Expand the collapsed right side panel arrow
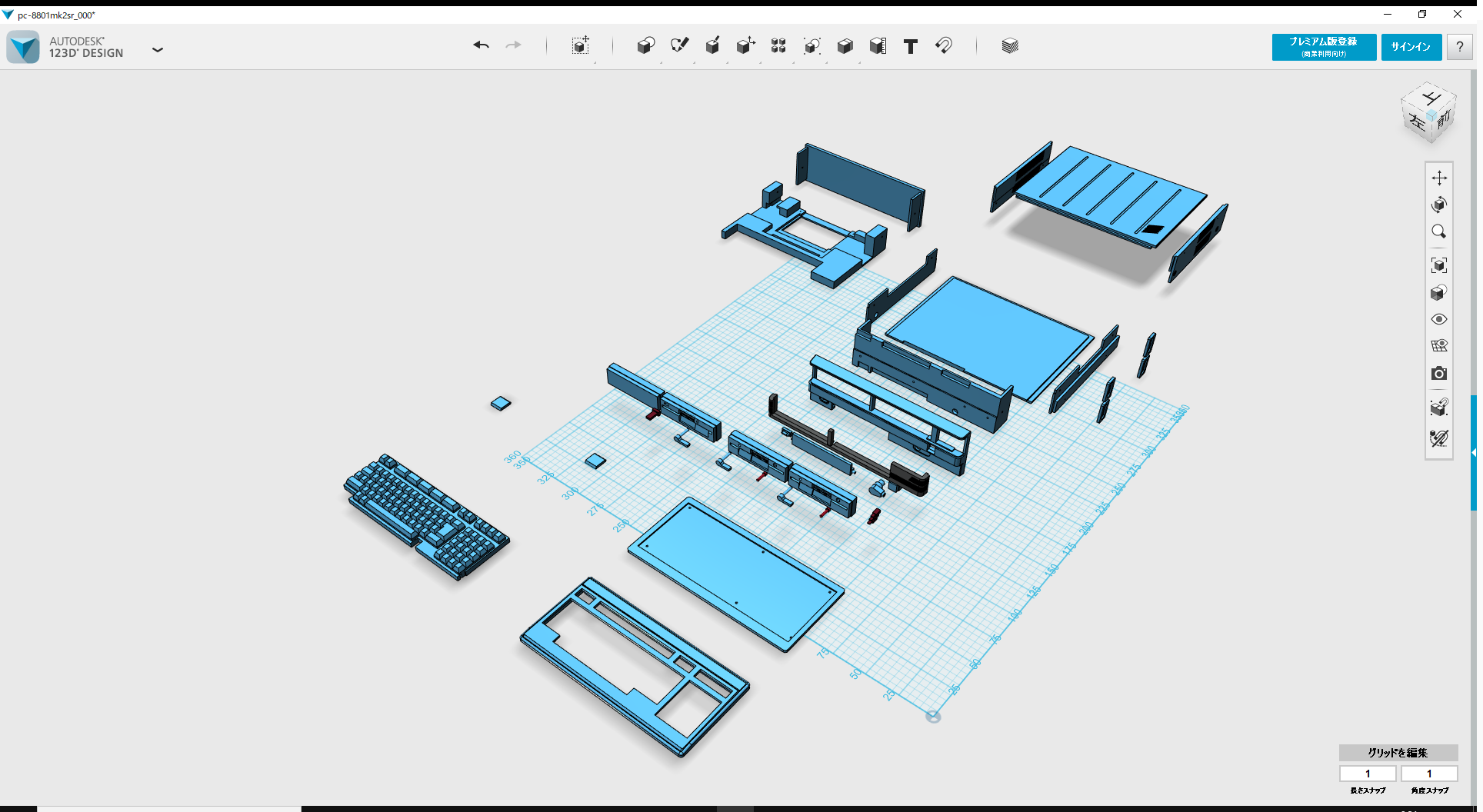1483x812 pixels. tap(1473, 451)
